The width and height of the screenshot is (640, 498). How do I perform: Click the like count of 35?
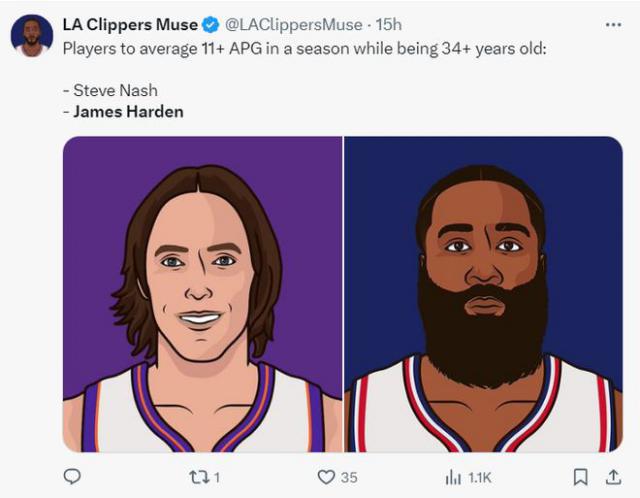coord(349,478)
